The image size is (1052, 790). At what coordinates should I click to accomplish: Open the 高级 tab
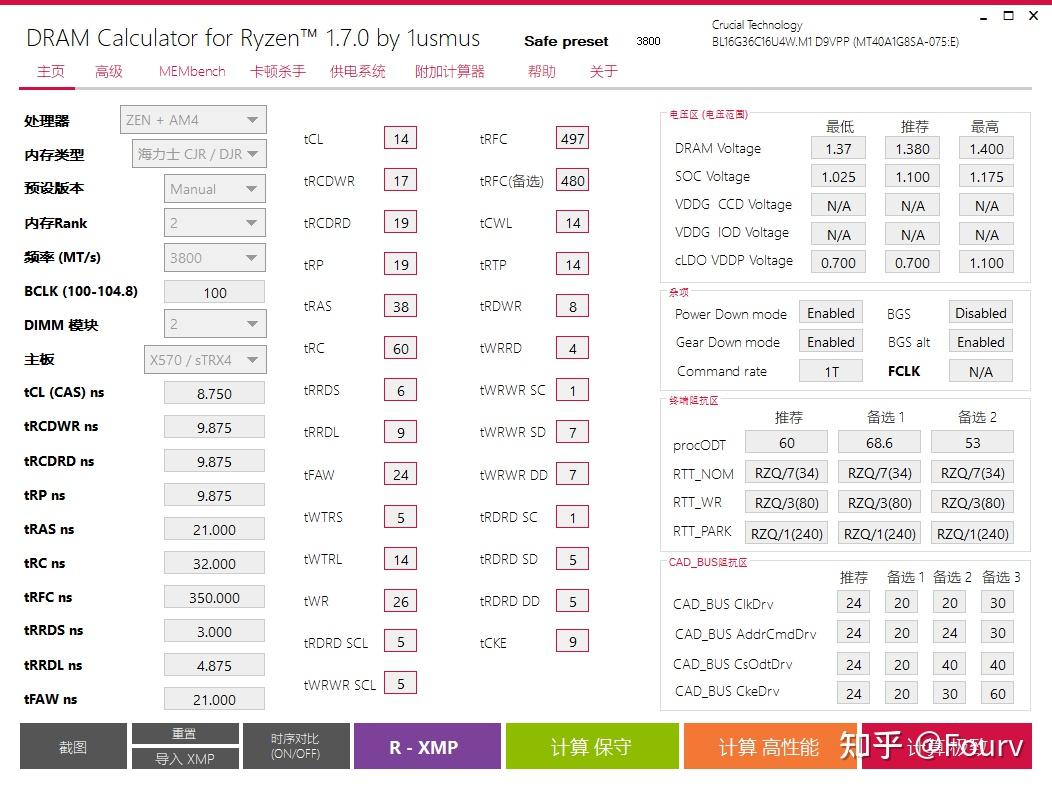pyautogui.click(x=109, y=71)
